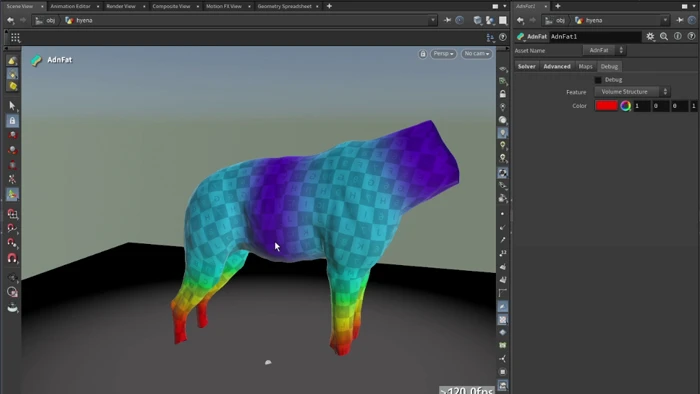The image size is (700, 394).
Task: Click the help question mark above viewport
Action: [x=503, y=37]
